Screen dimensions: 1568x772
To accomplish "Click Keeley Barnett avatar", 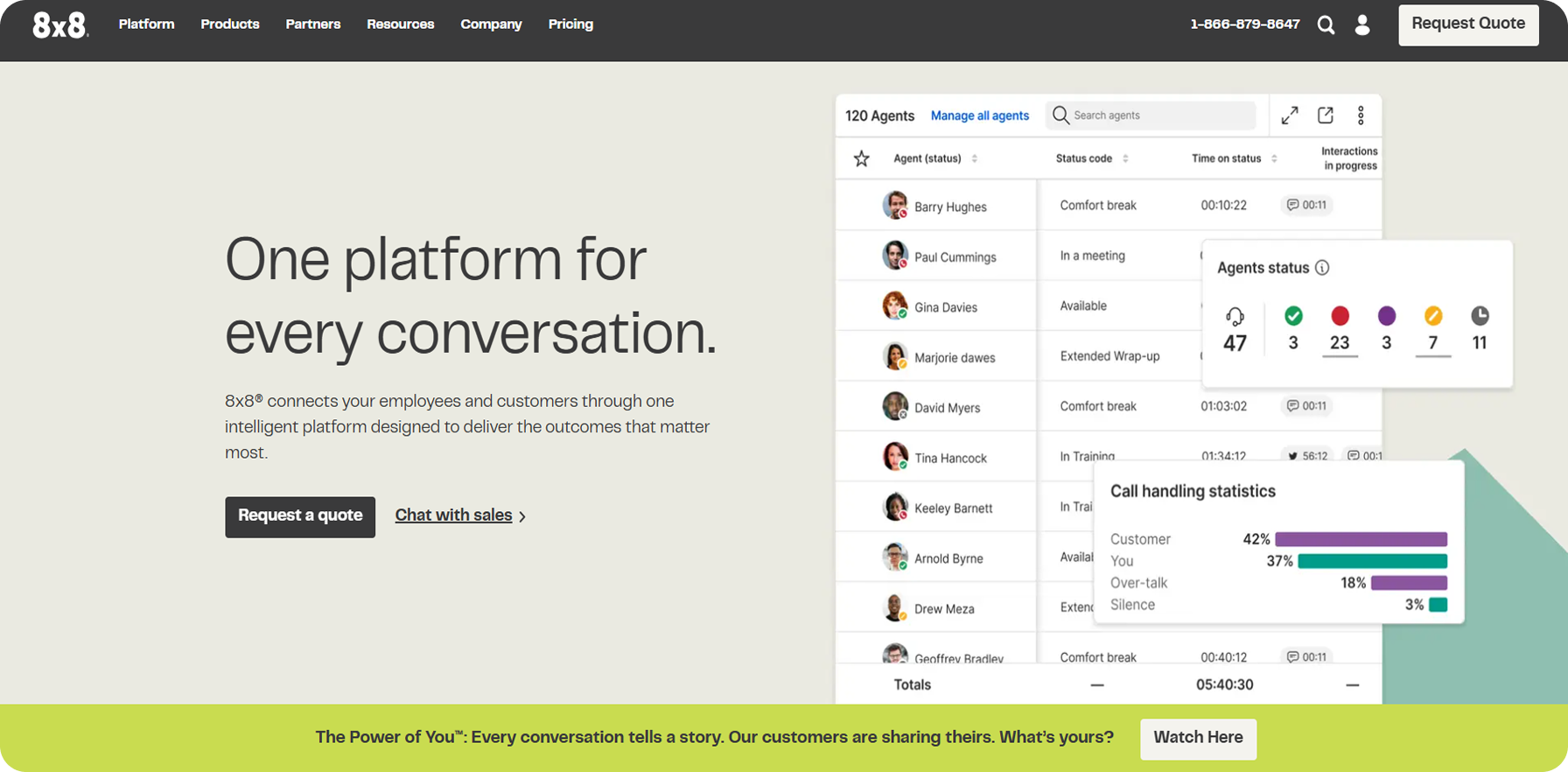I will point(895,506).
